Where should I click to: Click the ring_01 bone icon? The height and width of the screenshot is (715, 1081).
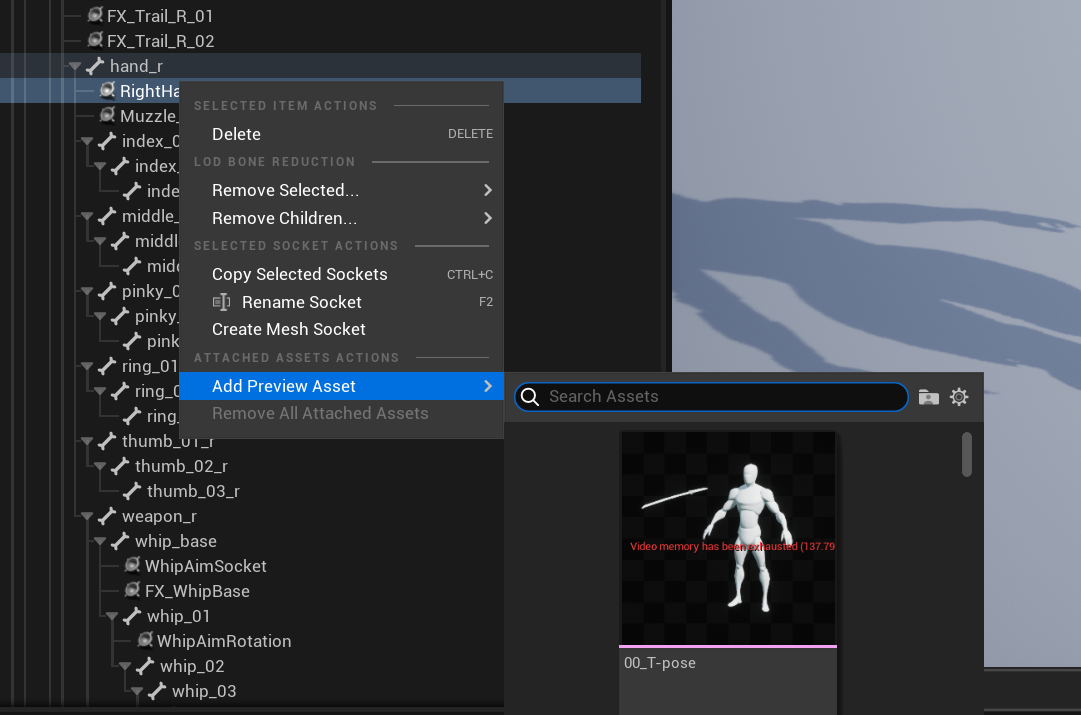(107, 365)
